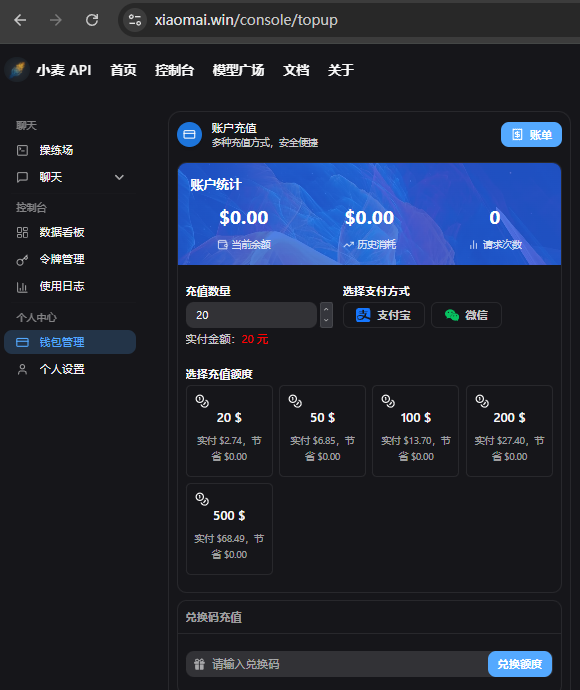The image size is (580, 690).
Task: Click the 请输入兑换码 input field
Action: click(337, 664)
